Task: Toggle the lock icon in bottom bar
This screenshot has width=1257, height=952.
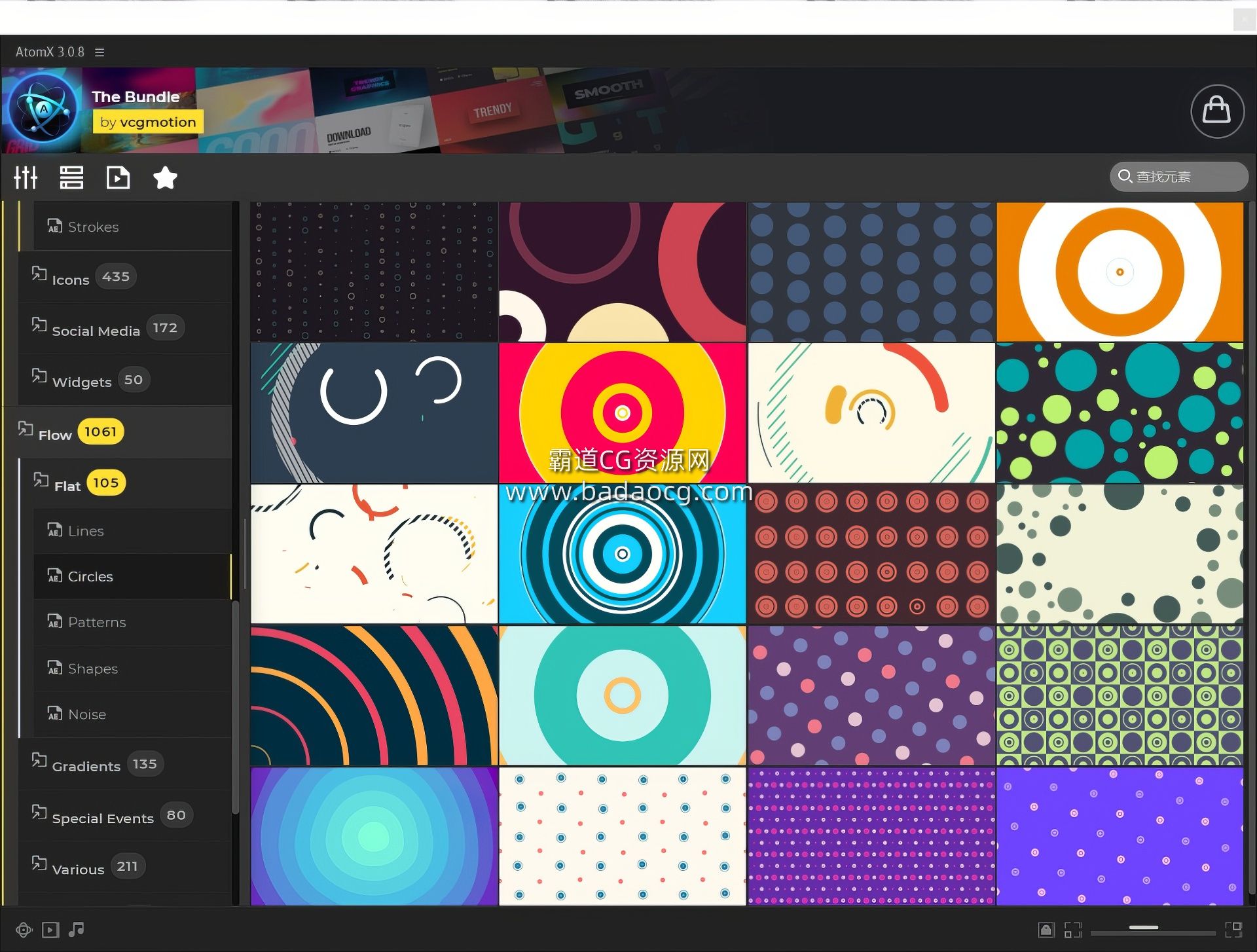Action: click(1046, 930)
